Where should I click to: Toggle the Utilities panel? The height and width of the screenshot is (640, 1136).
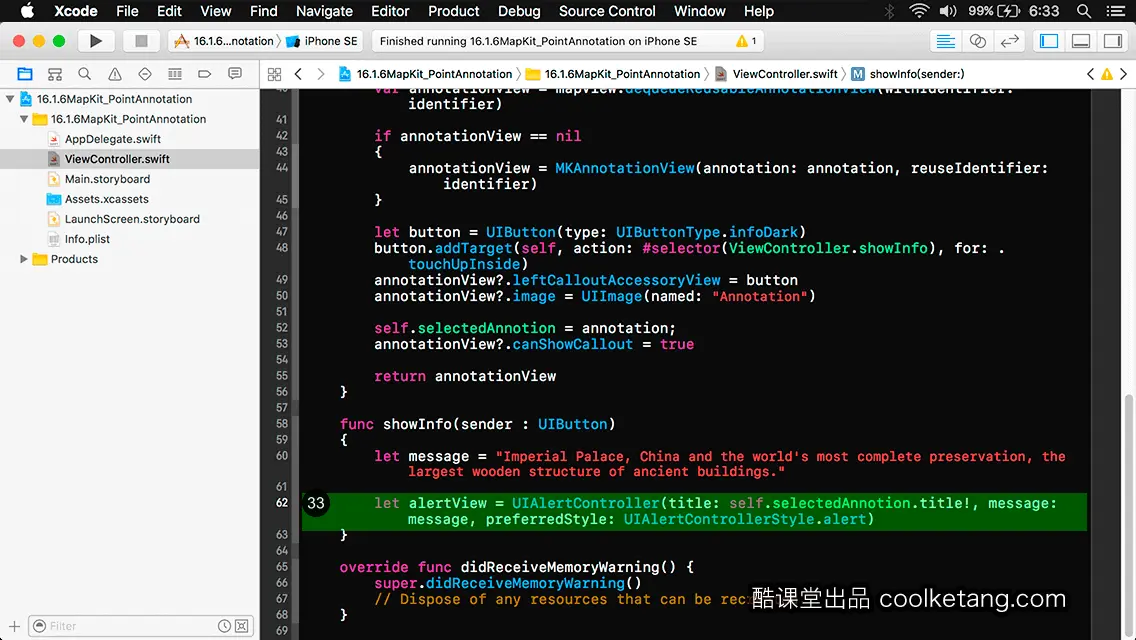pos(1113,41)
